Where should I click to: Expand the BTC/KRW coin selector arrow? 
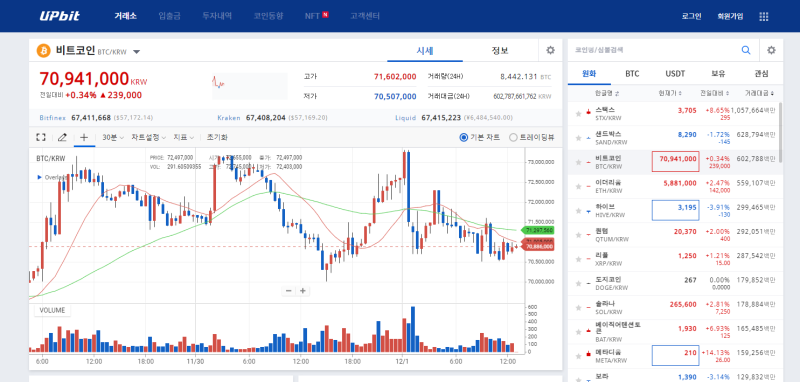137,52
